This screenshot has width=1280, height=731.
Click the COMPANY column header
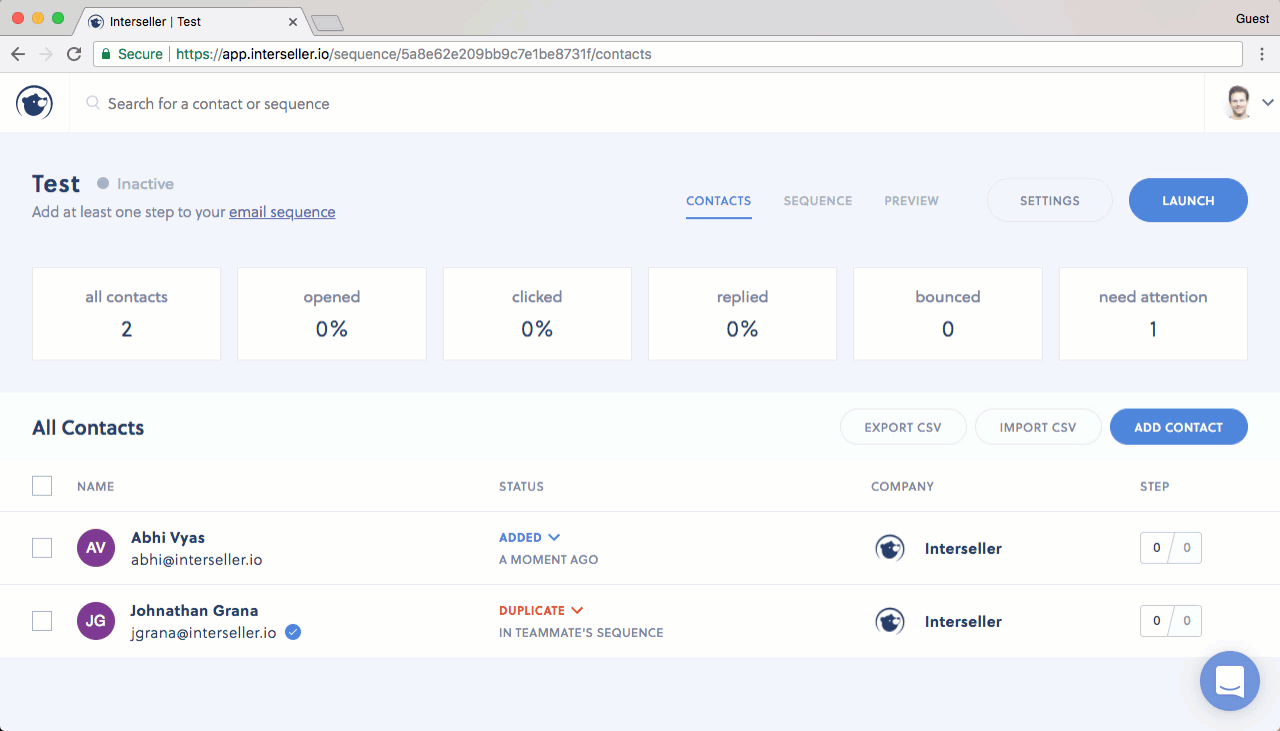902,487
